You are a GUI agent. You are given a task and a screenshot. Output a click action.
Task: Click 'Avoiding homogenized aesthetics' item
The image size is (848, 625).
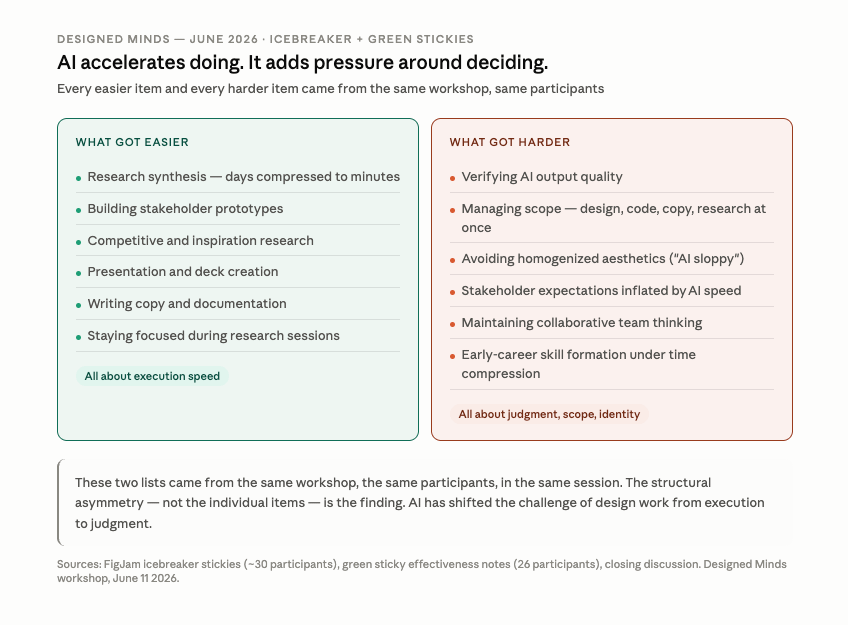tap(612, 259)
